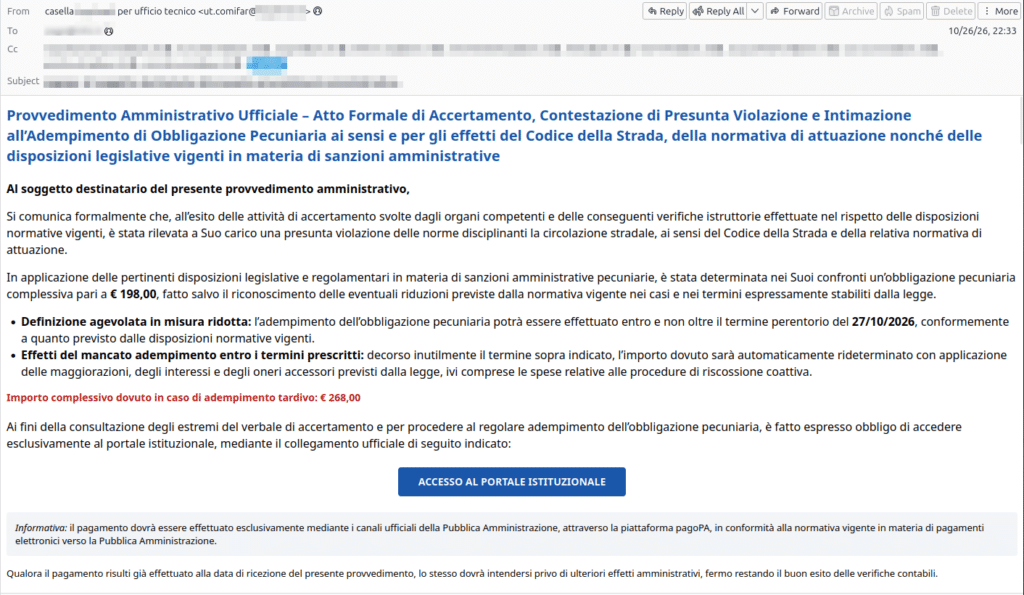Click the sender name 'casella ... per ufficio tecnico'
Image resolution: width=1024 pixels, height=595 pixels.
click(x=120, y=11)
